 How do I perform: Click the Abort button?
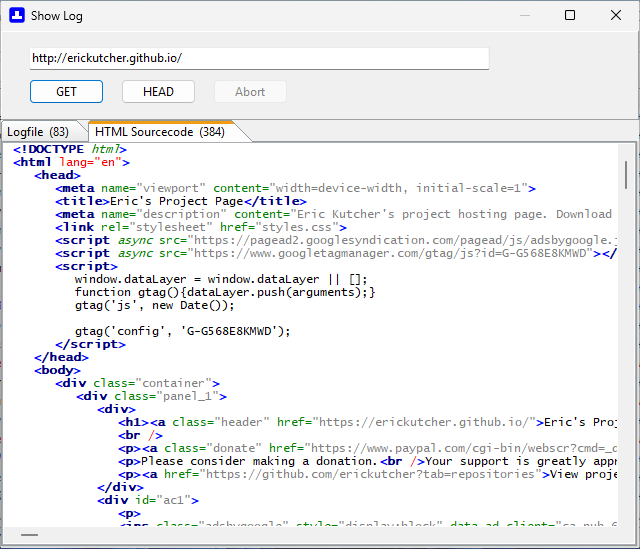250,91
